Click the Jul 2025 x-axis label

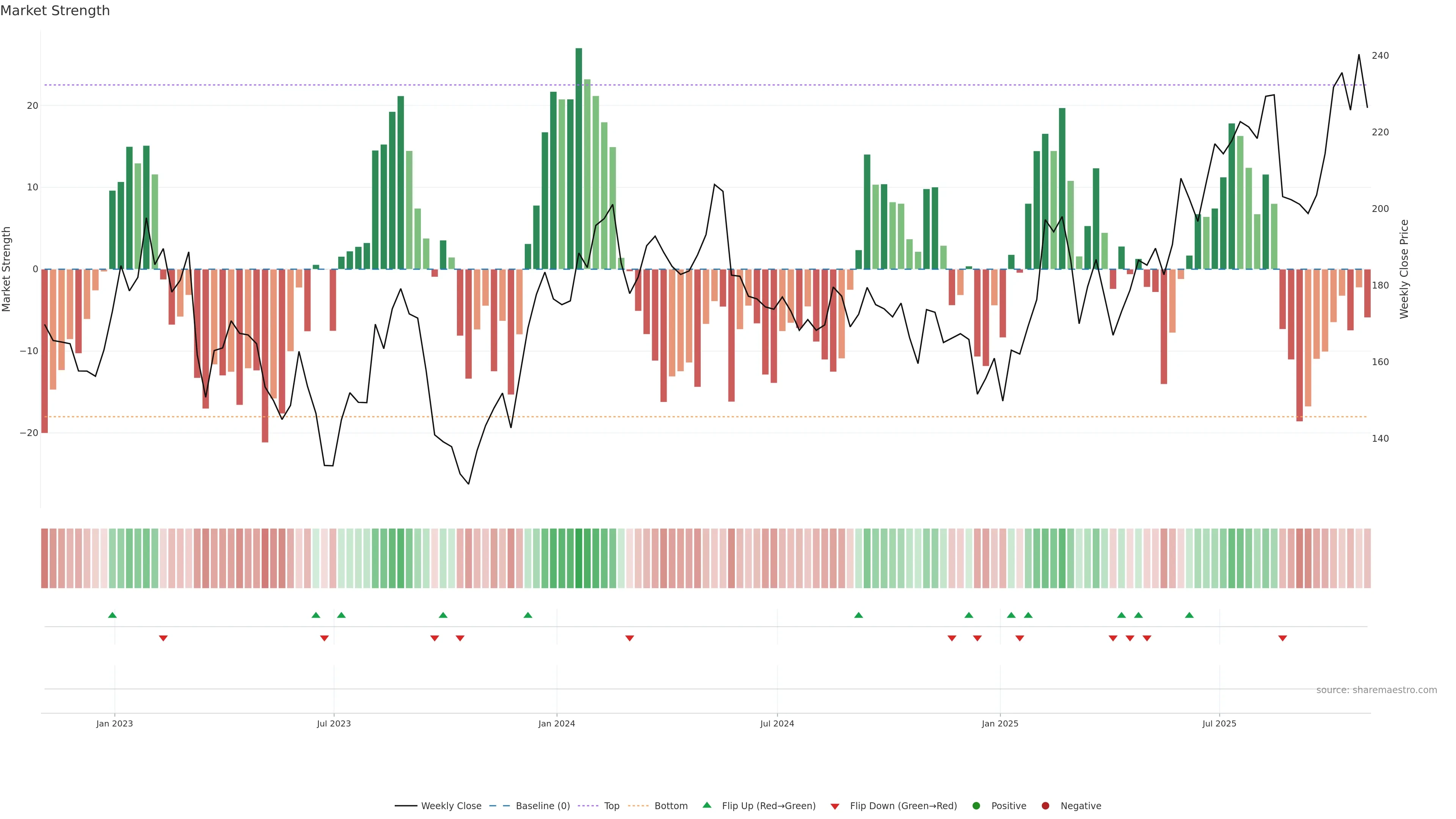tap(1219, 723)
